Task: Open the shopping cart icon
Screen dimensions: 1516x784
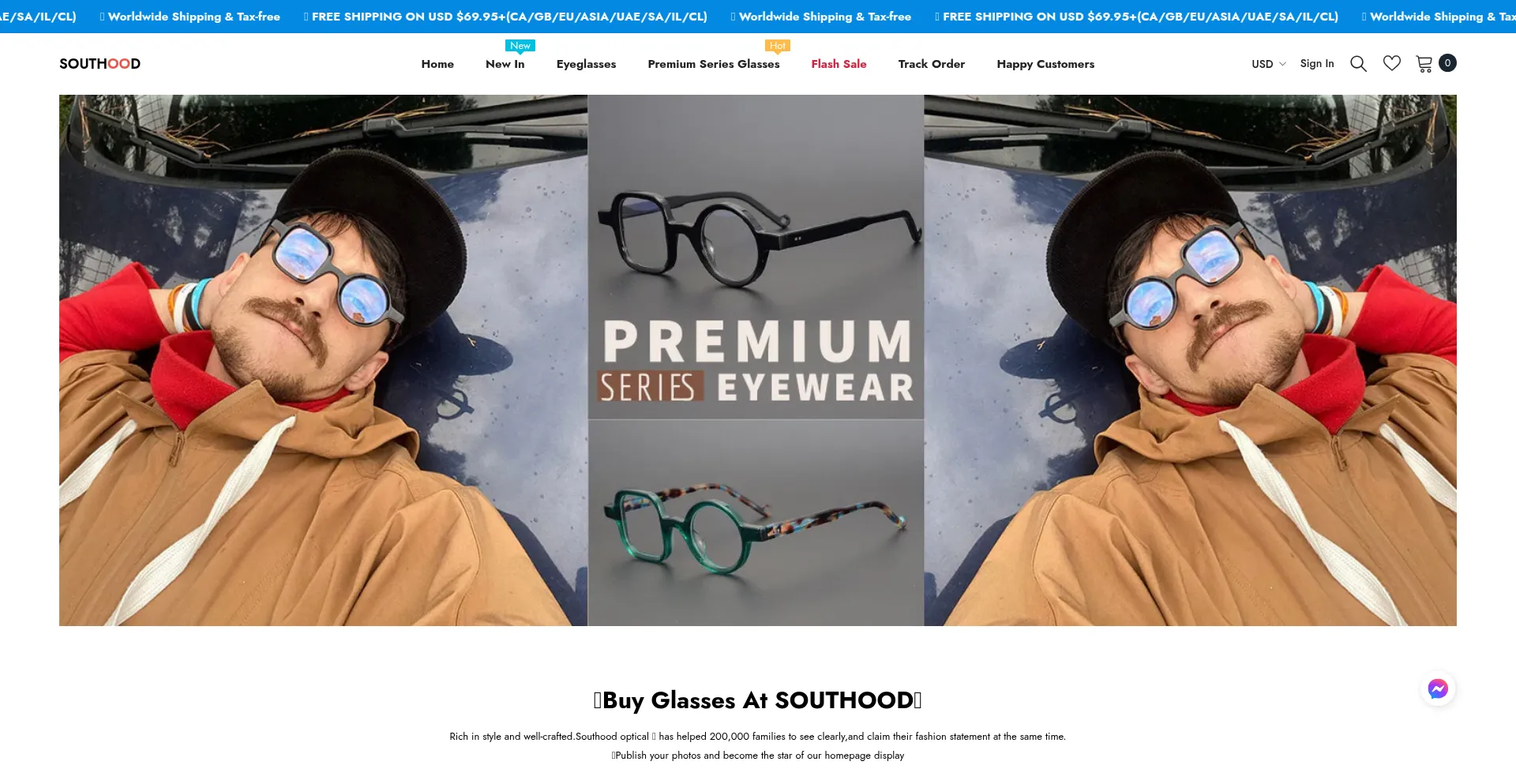Action: (x=1424, y=64)
